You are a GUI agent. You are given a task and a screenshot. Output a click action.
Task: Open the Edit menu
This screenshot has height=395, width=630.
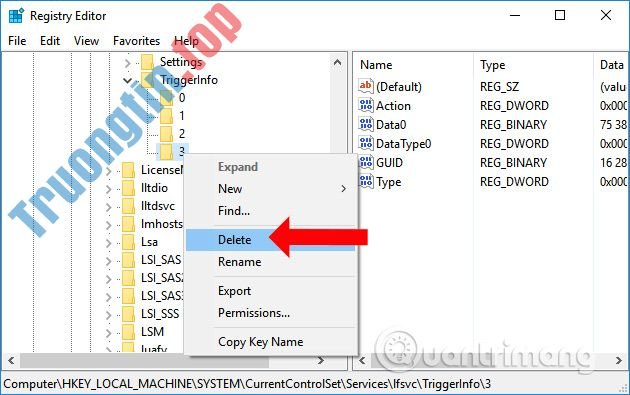(50, 41)
